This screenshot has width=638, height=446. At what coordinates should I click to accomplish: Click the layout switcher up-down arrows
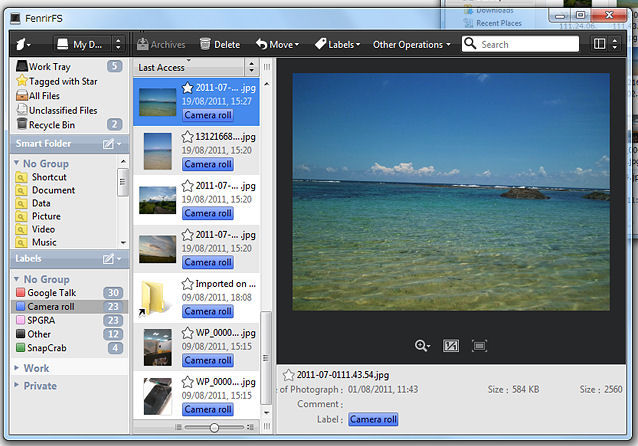(614, 44)
